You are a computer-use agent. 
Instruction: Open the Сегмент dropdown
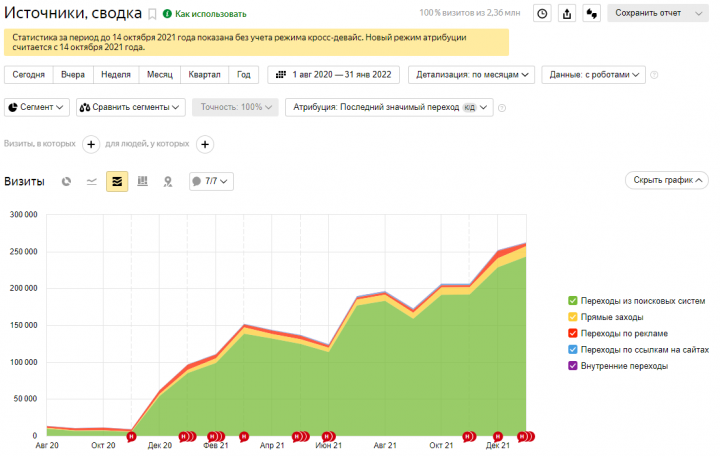[x=37, y=107]
